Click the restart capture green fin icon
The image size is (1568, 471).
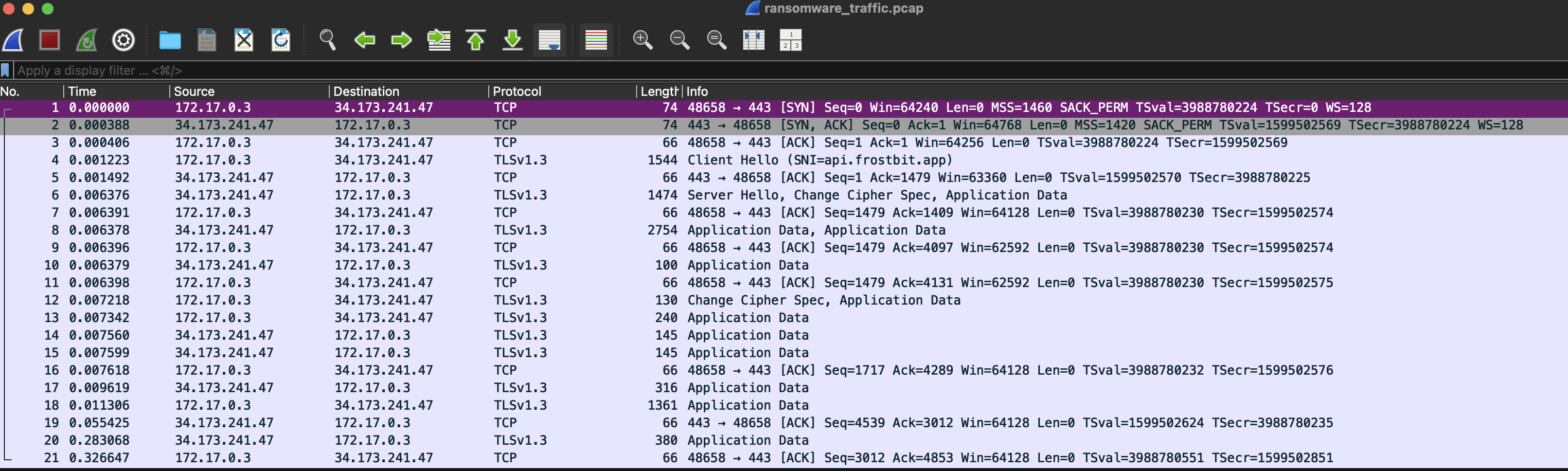point(87,40)
